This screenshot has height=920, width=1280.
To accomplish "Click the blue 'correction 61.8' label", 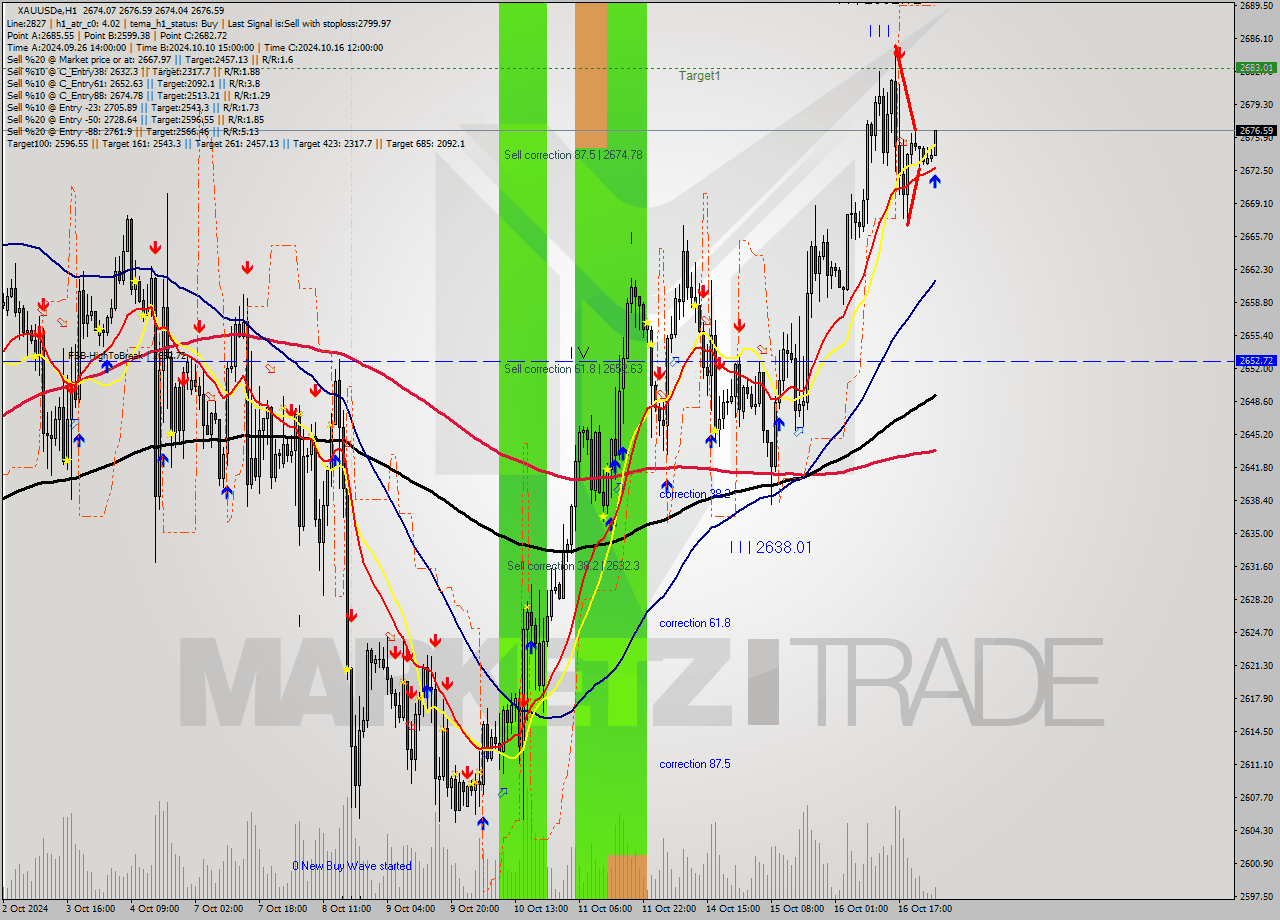I will point(695,623).
